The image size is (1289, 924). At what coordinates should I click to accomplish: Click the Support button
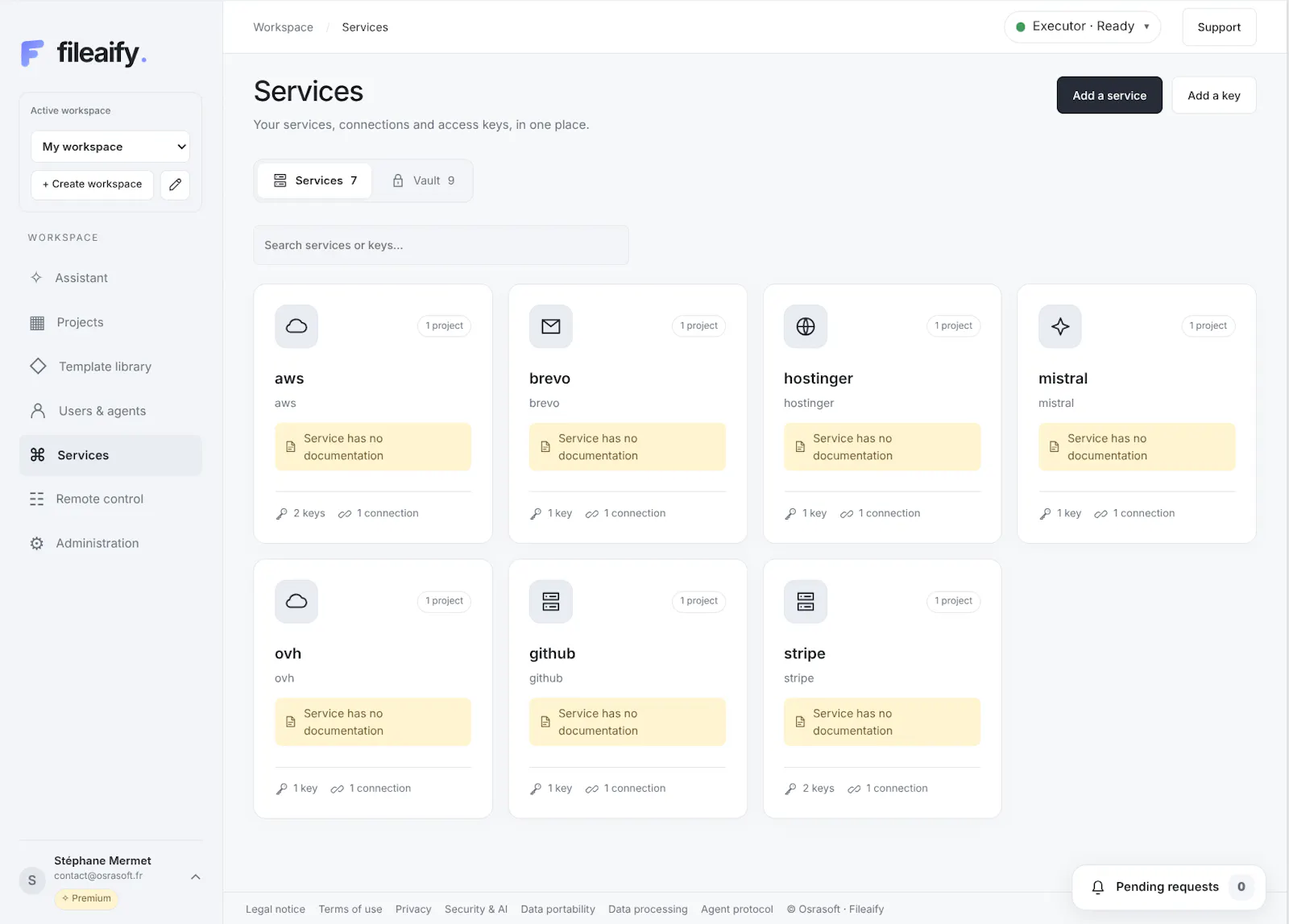[x=1219, y=27]
